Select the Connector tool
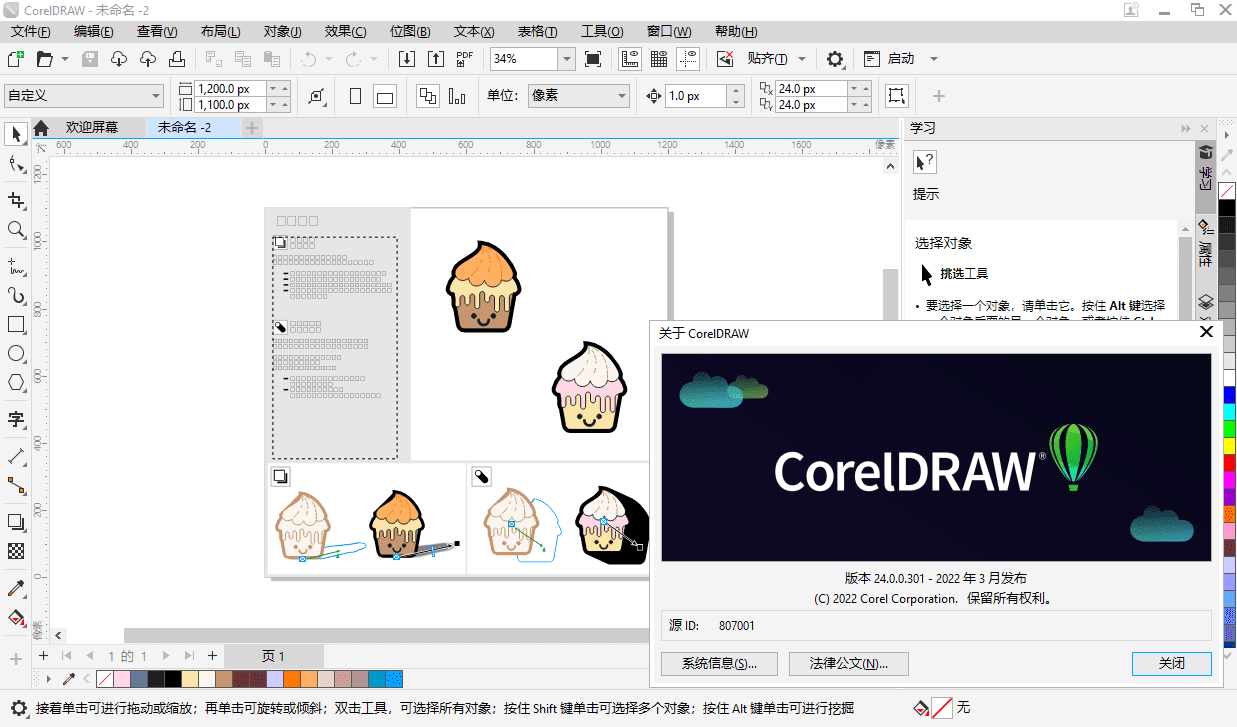The image size is (1237, 727). 16,485
